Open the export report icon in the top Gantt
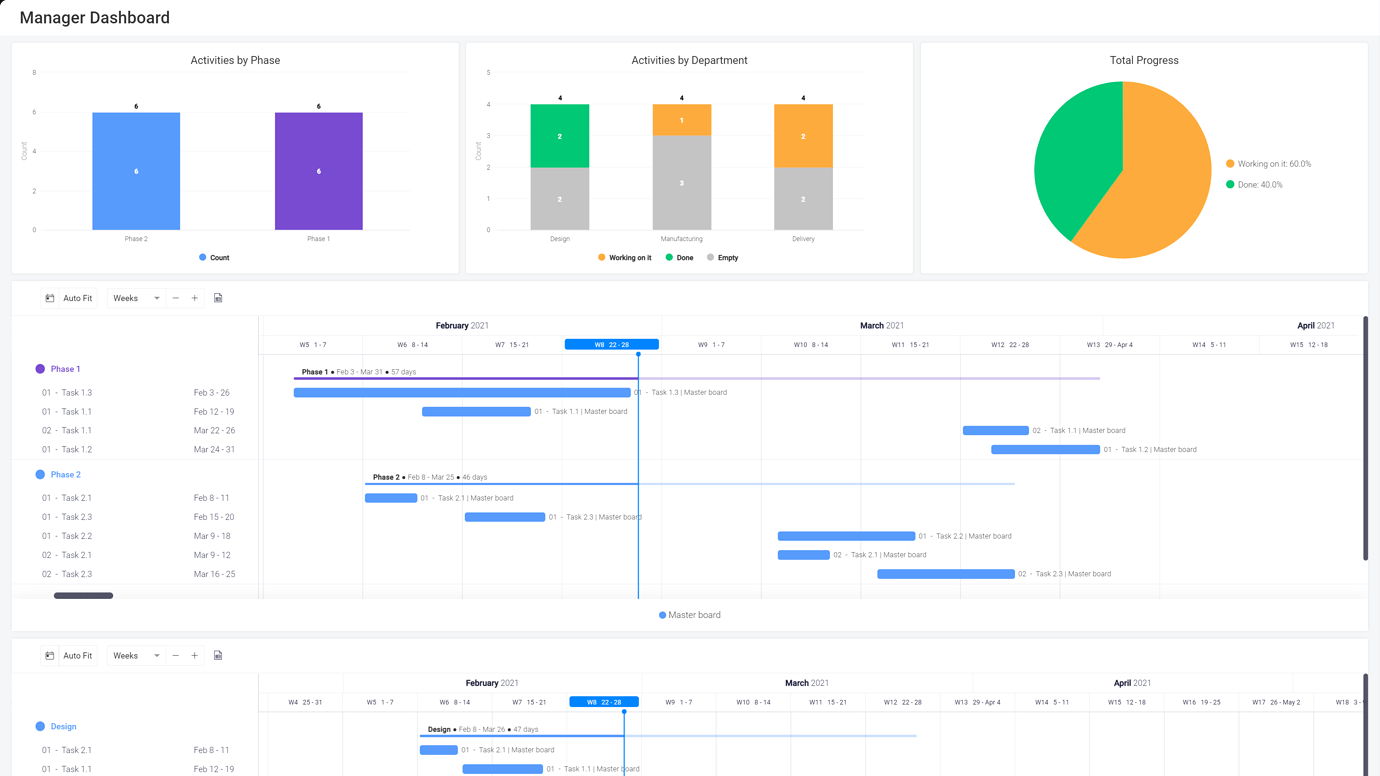The width and height of the screenshot is (1380, 776). click(x=218, y=297)
